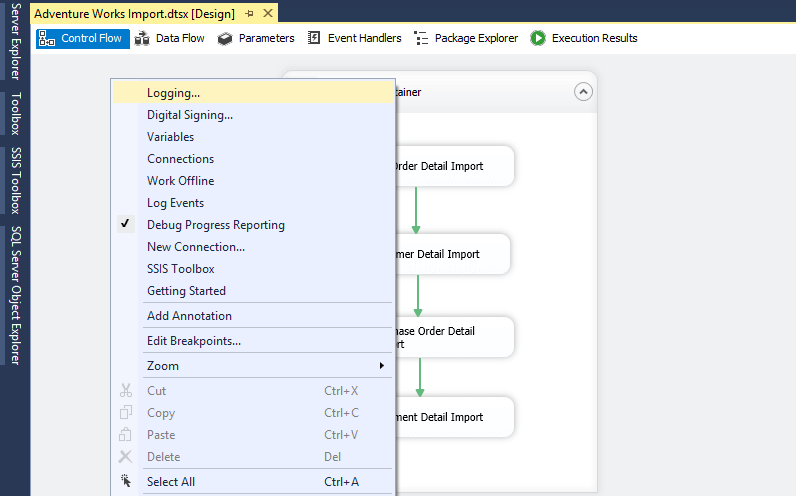Click the Select All cursor icon
This screenshot has width=796, height=496.
tap(125, 481)
